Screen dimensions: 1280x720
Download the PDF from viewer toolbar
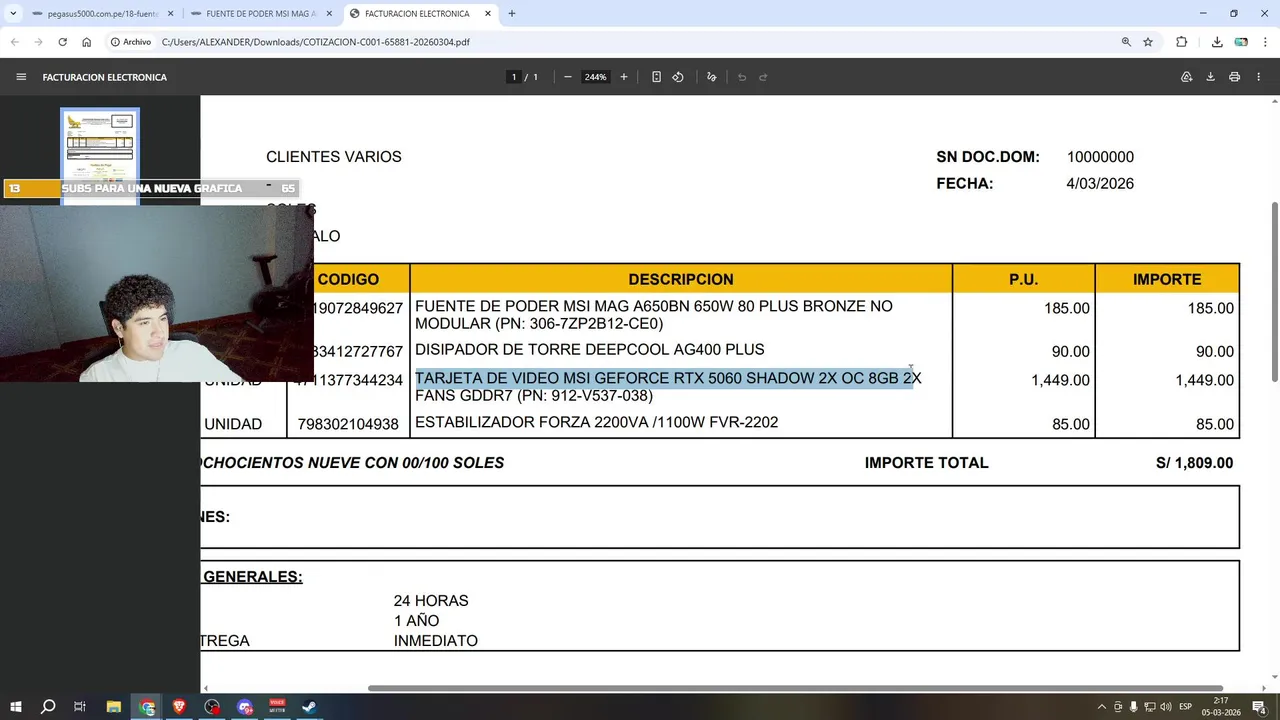[1210, 77]
